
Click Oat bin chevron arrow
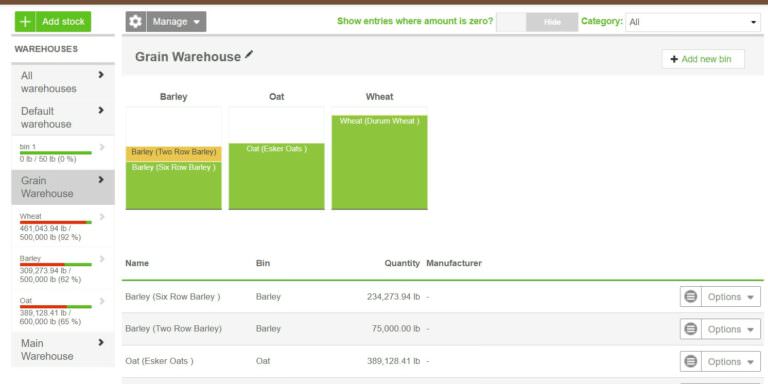(102, 301)
